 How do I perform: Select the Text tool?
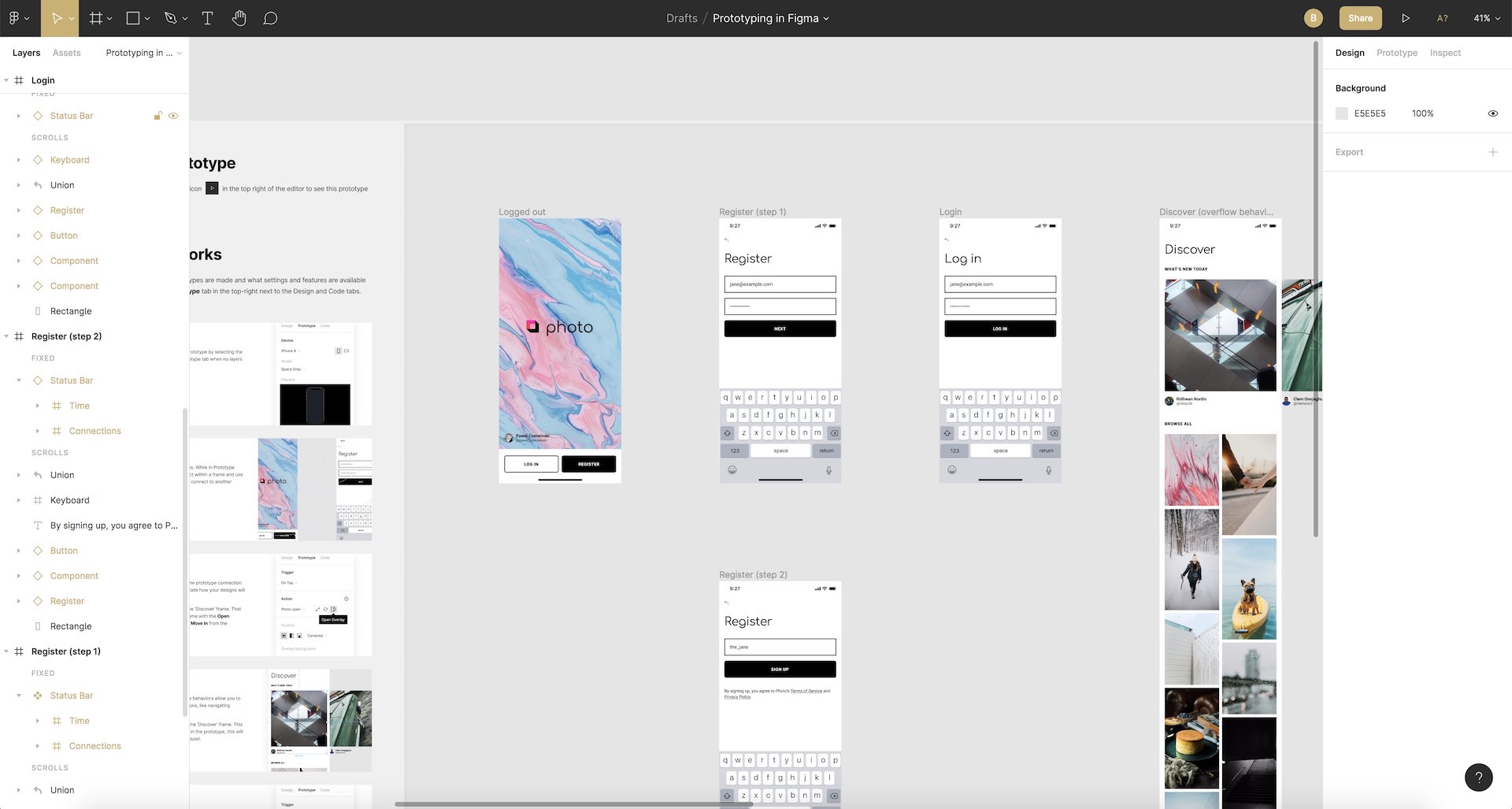(x=207, y=18)
